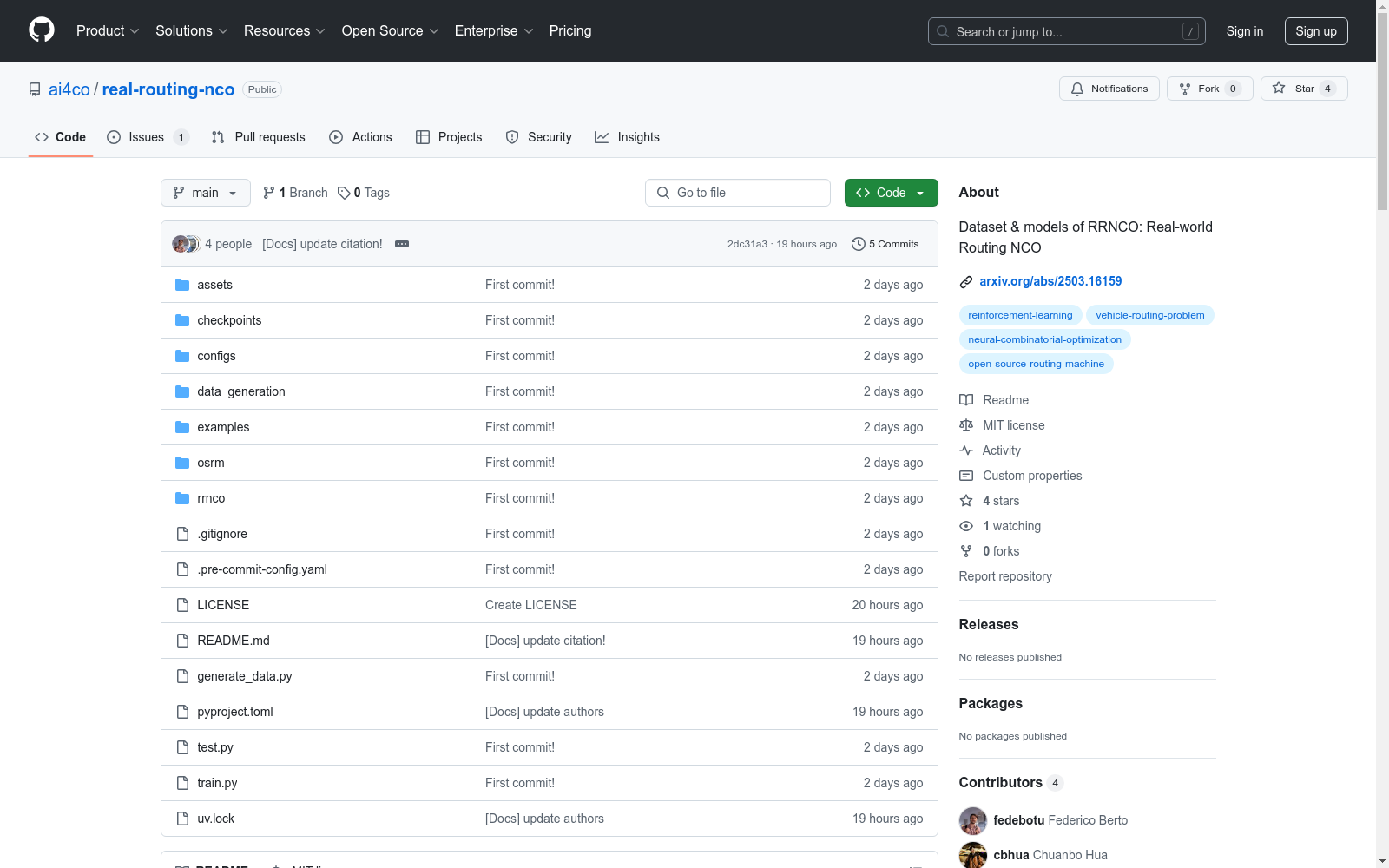
Task: Click the MIT license scale icon
Action: (x=966, y=425)
